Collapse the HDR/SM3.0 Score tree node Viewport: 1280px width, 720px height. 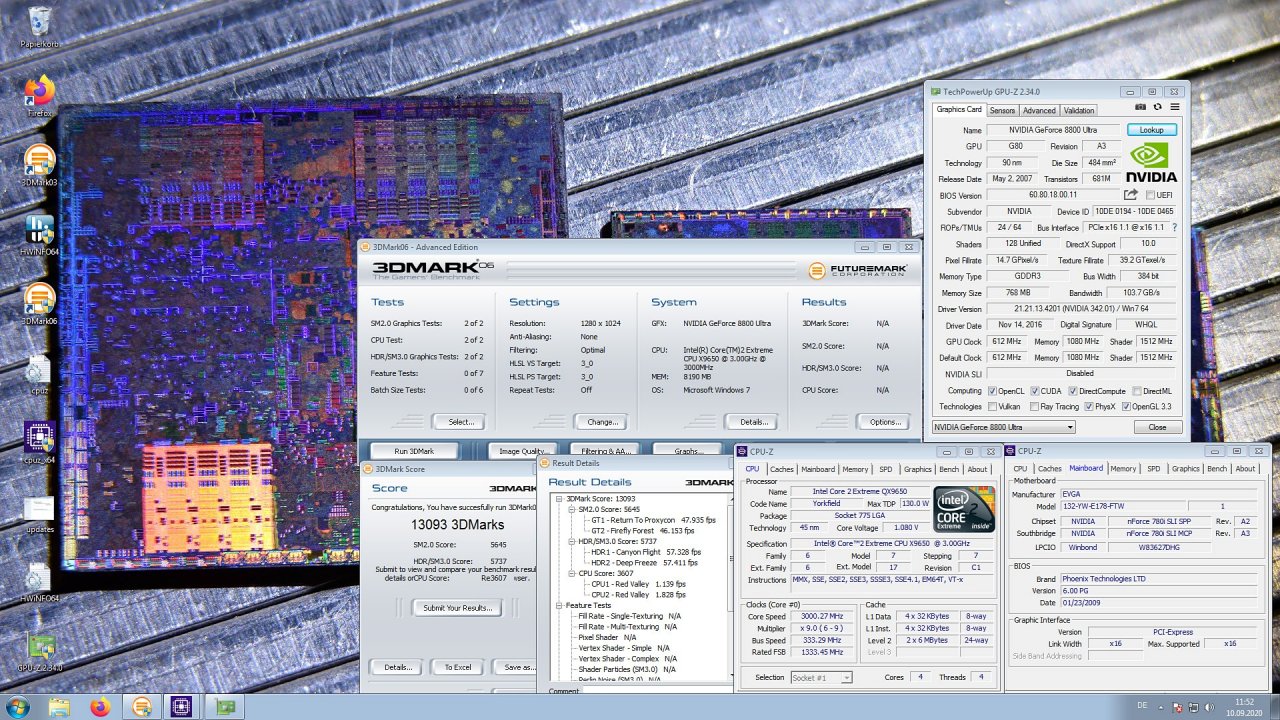573,541
